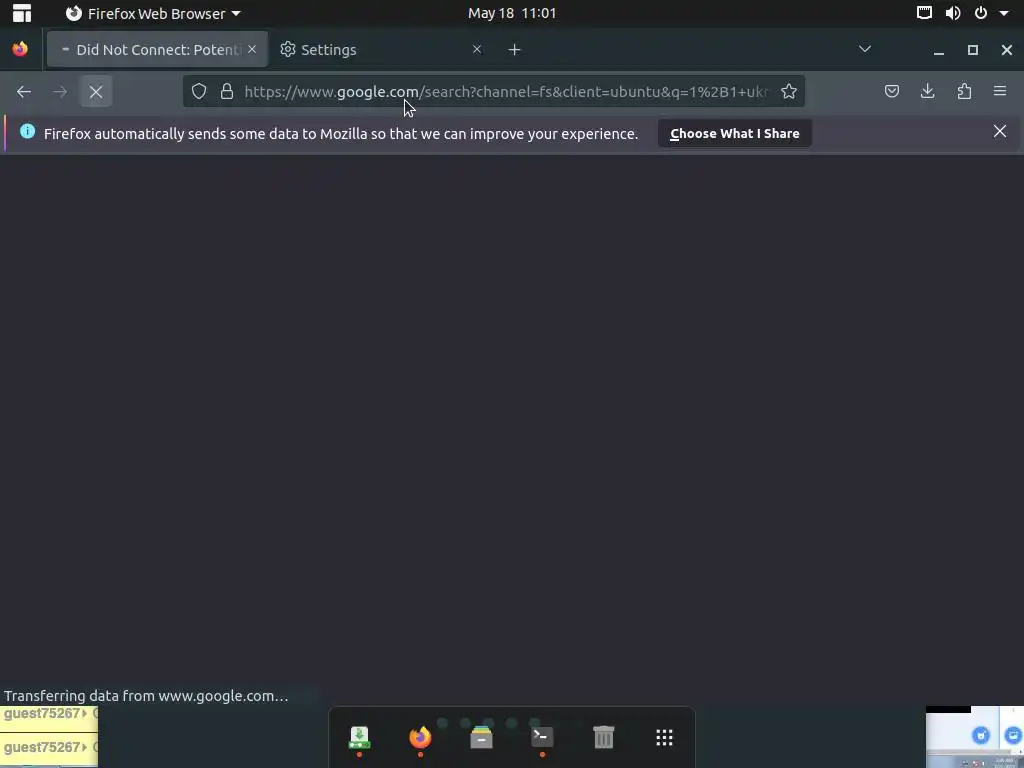Expand the system menu arrow
1024x768 pixels.
pos(1004,14)
